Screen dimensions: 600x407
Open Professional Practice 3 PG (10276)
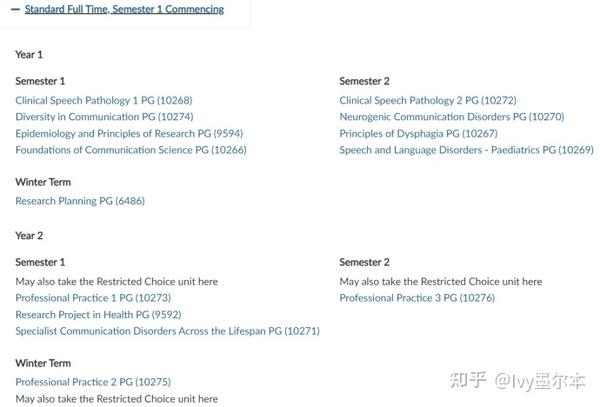tap(417, 298)
